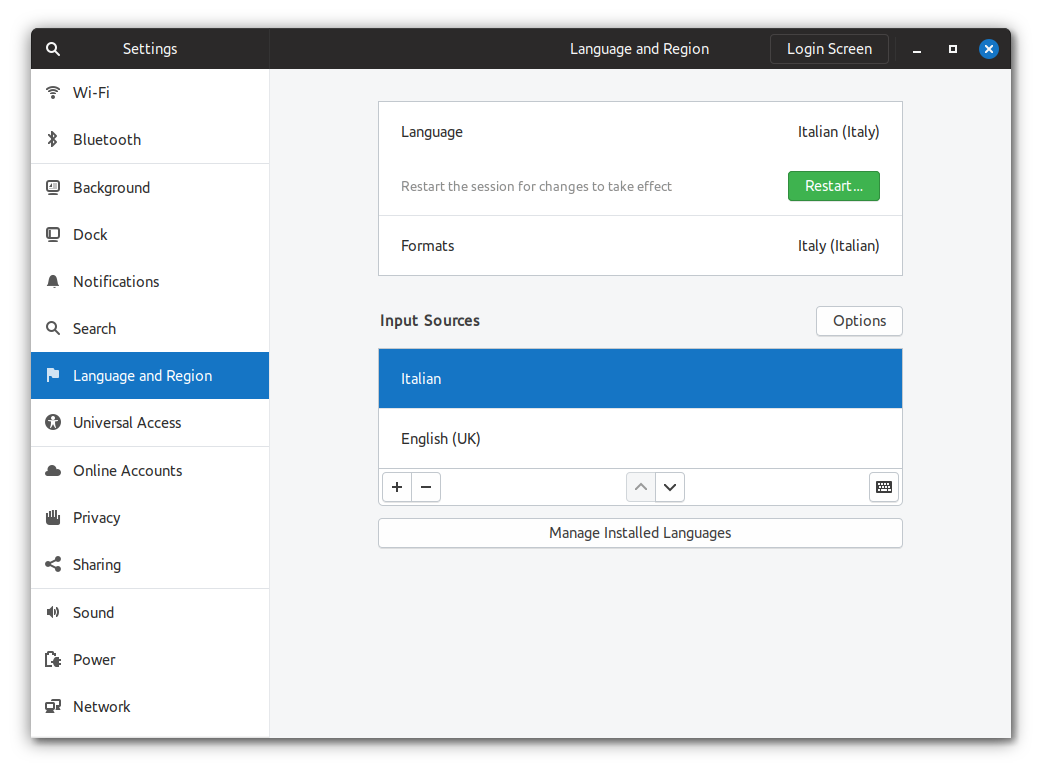Click the Search magnifier icon in sidebar
This screenshot has height=776, width=1046.
tap(53, 328)
